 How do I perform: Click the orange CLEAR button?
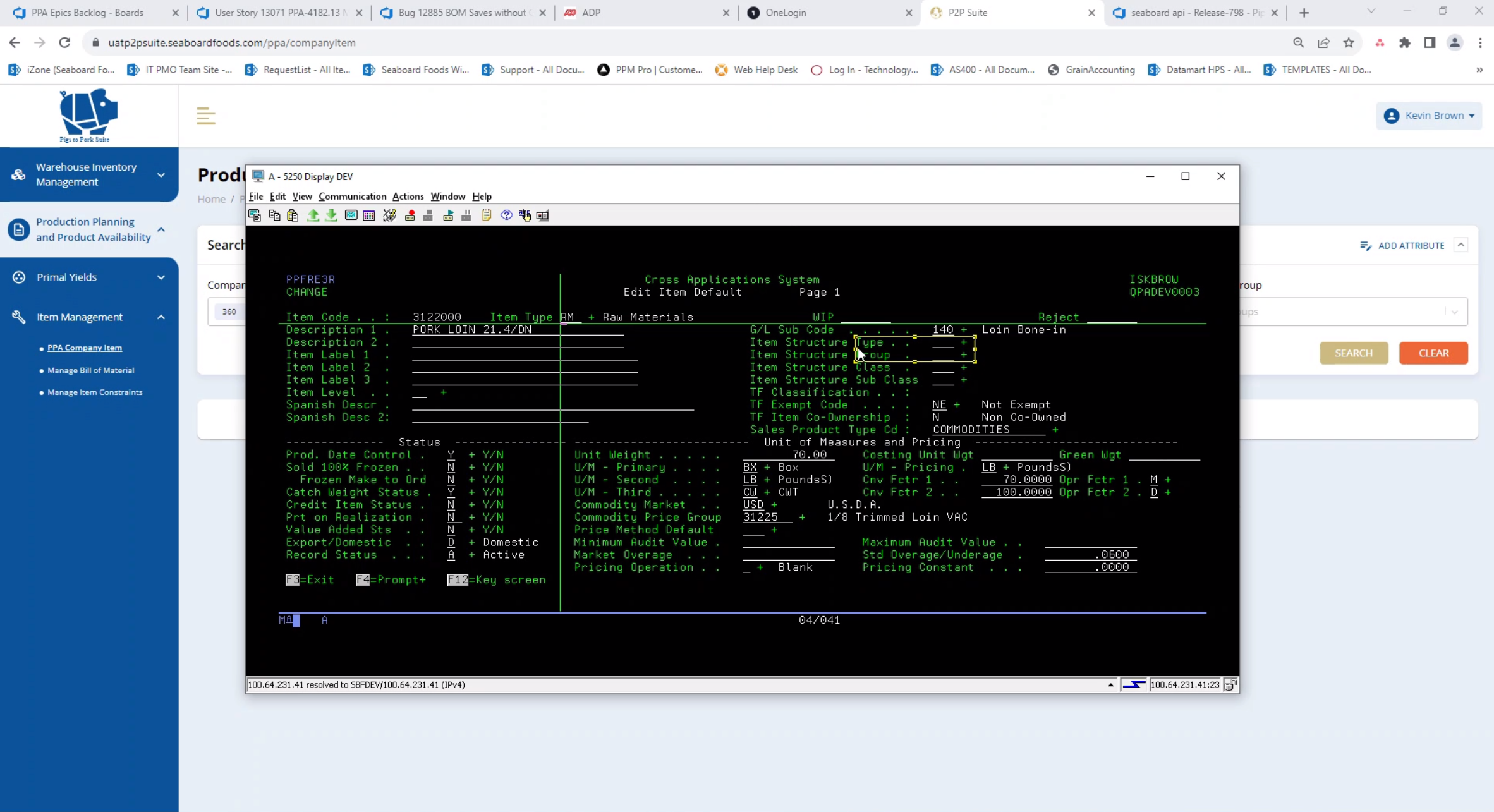coord(1433,353)
